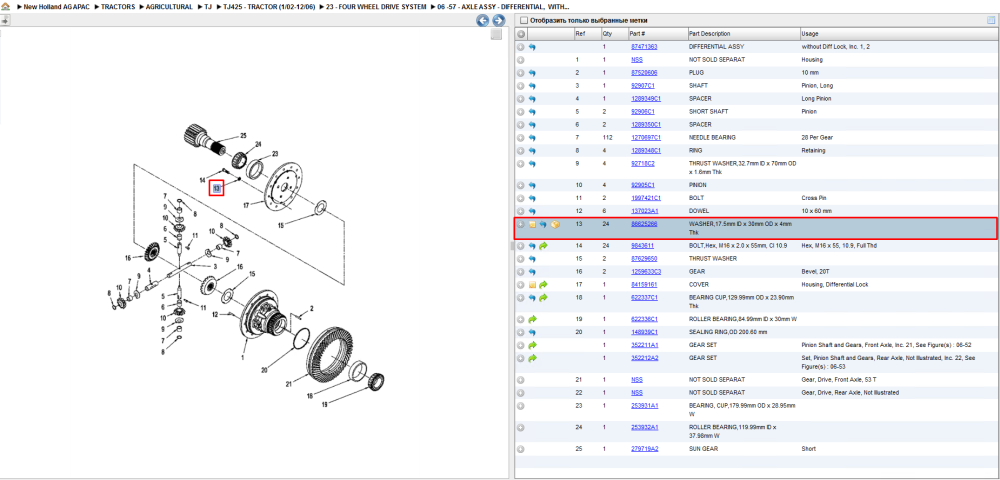Click the yellow package icon on row 13

[555, 225]
